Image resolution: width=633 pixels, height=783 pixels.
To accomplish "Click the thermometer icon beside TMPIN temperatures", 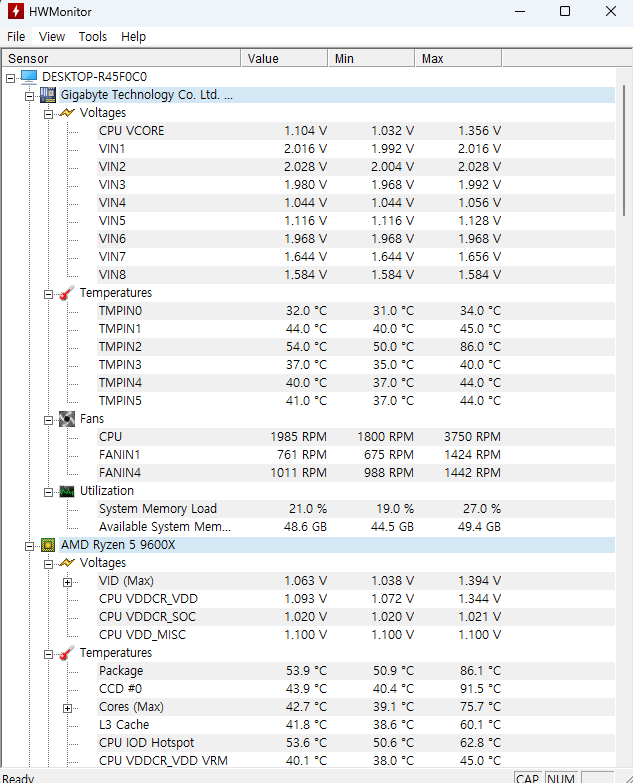I will click(67, 293).
